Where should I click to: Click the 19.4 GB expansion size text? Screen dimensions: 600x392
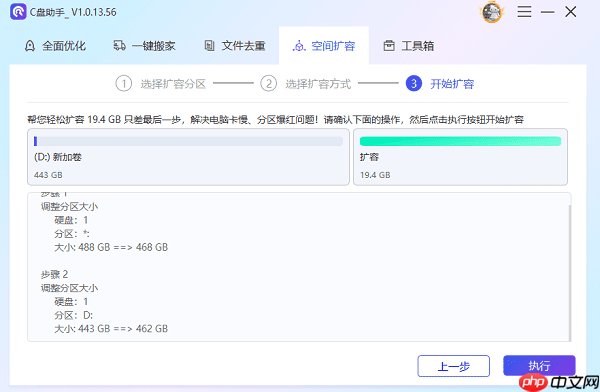point(375,175)
